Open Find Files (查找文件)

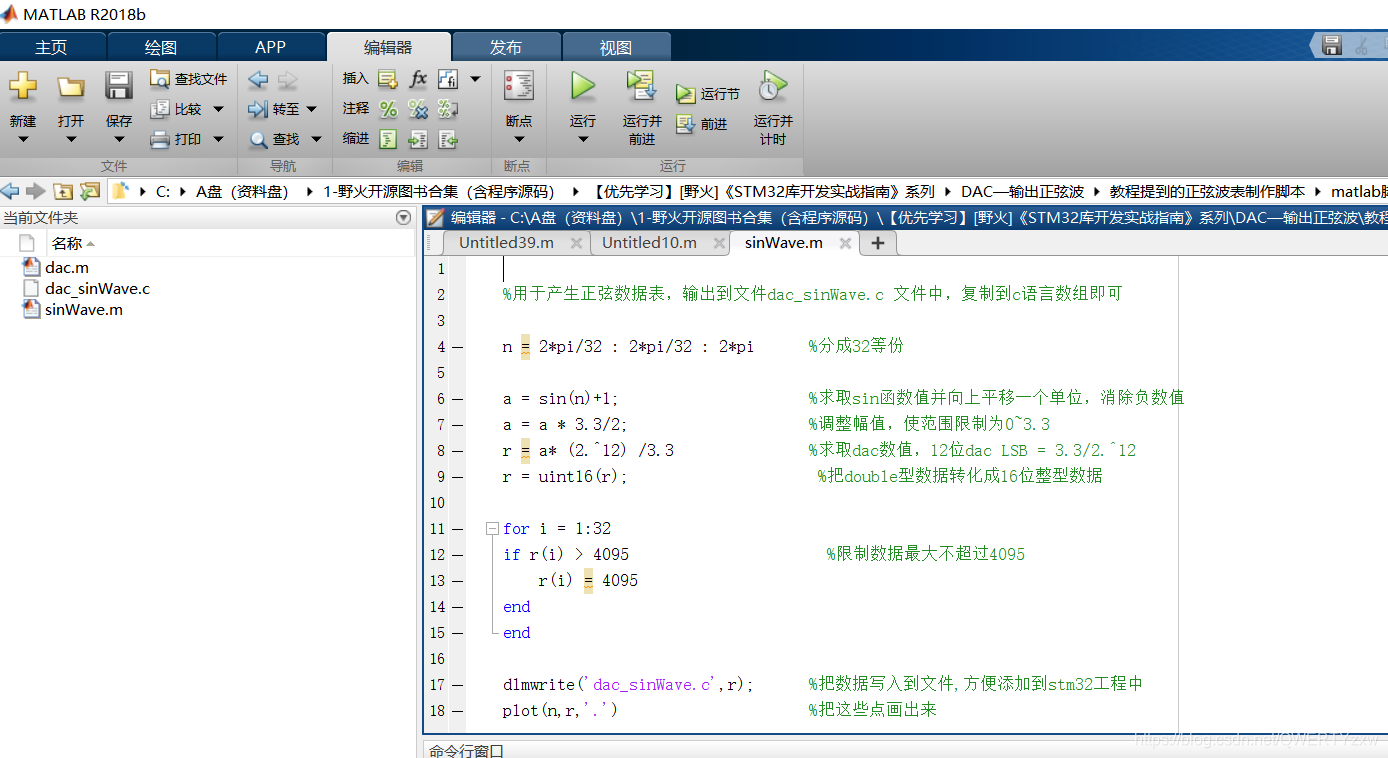click(x=188, y=79)
